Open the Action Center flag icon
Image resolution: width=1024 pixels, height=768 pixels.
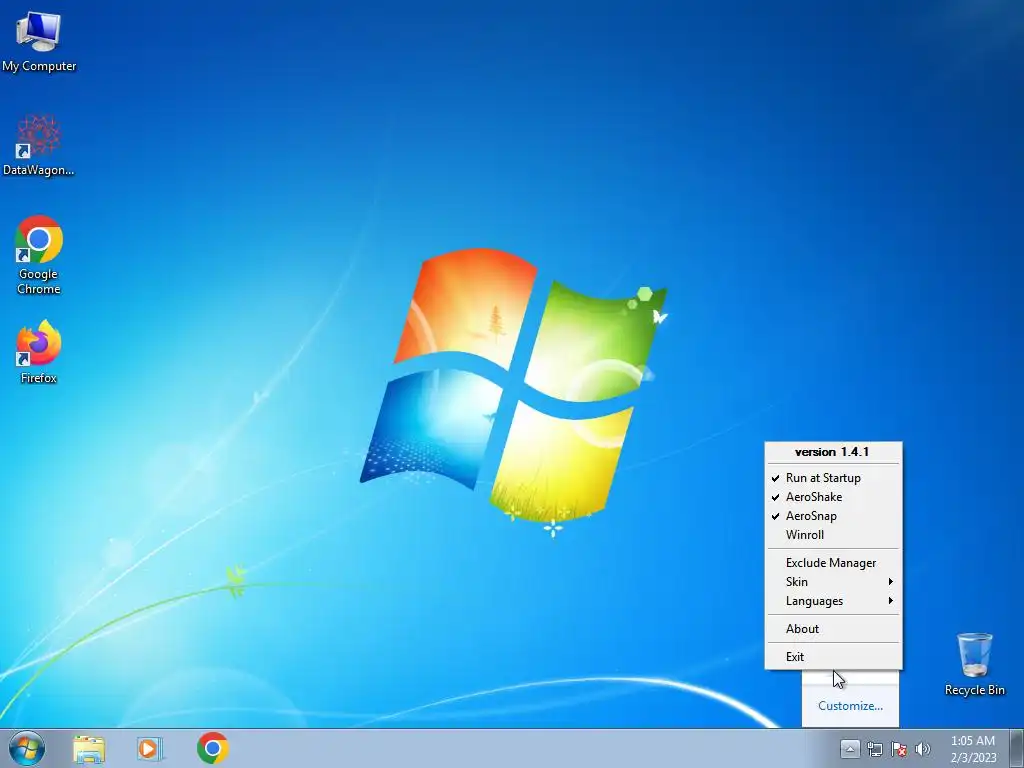point(899,749)
